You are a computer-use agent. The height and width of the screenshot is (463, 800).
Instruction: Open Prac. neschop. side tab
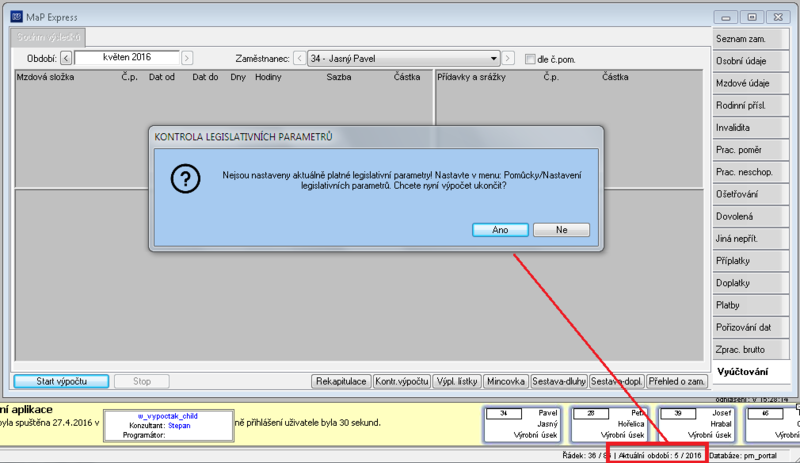751,172
